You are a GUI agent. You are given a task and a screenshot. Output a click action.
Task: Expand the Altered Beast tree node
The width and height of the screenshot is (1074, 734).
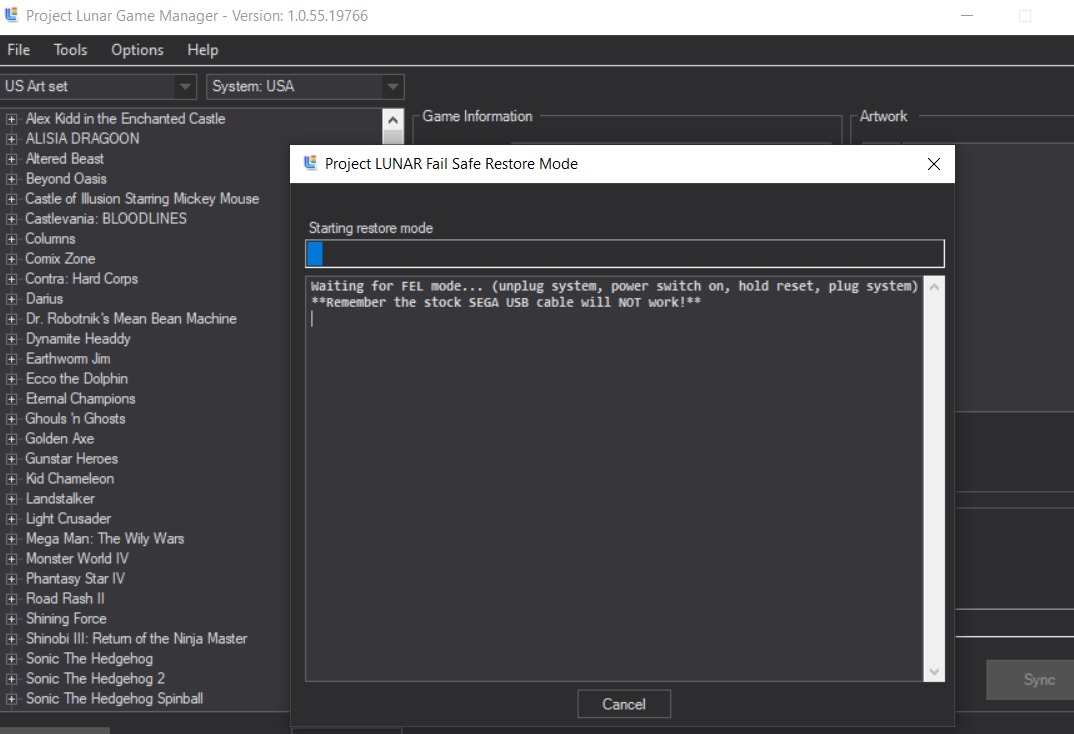click(12, 159)
